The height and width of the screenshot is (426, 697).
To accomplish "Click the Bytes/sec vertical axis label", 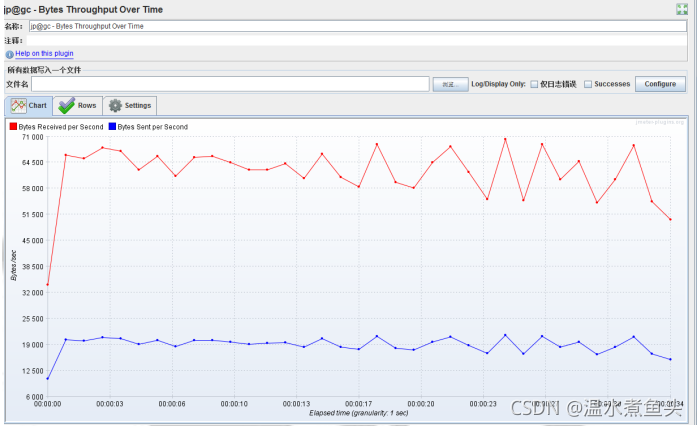I will [13, 265].
